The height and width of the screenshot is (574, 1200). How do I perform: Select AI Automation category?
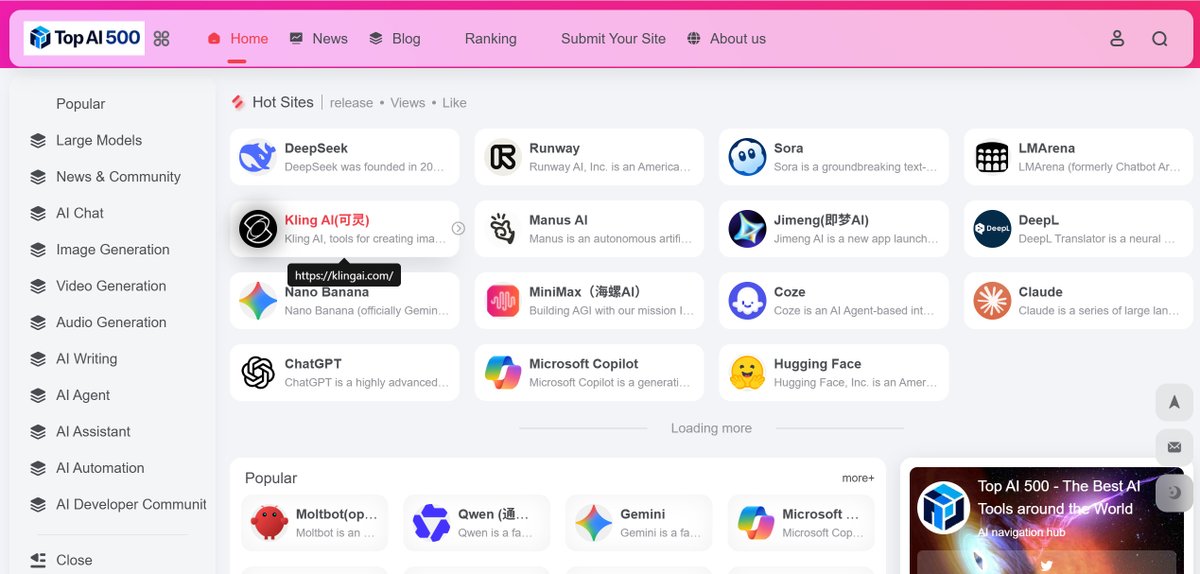coord(87,468)
